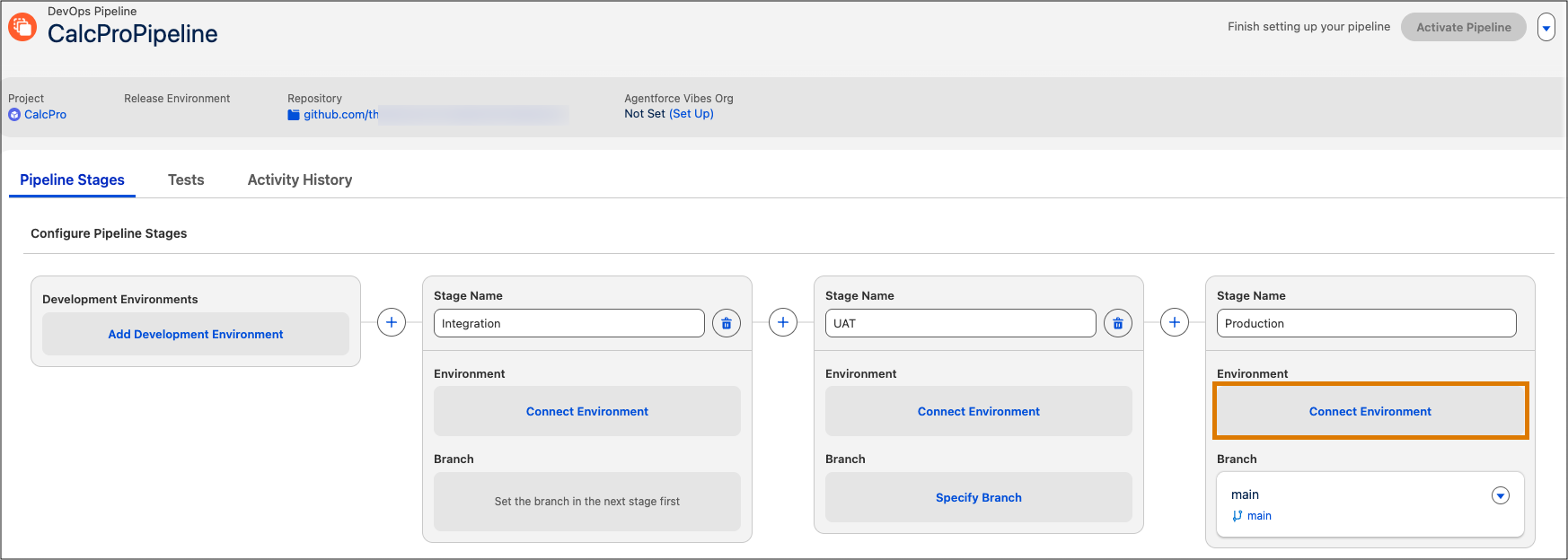Click the CalcPro project icon

click(14, 115)
